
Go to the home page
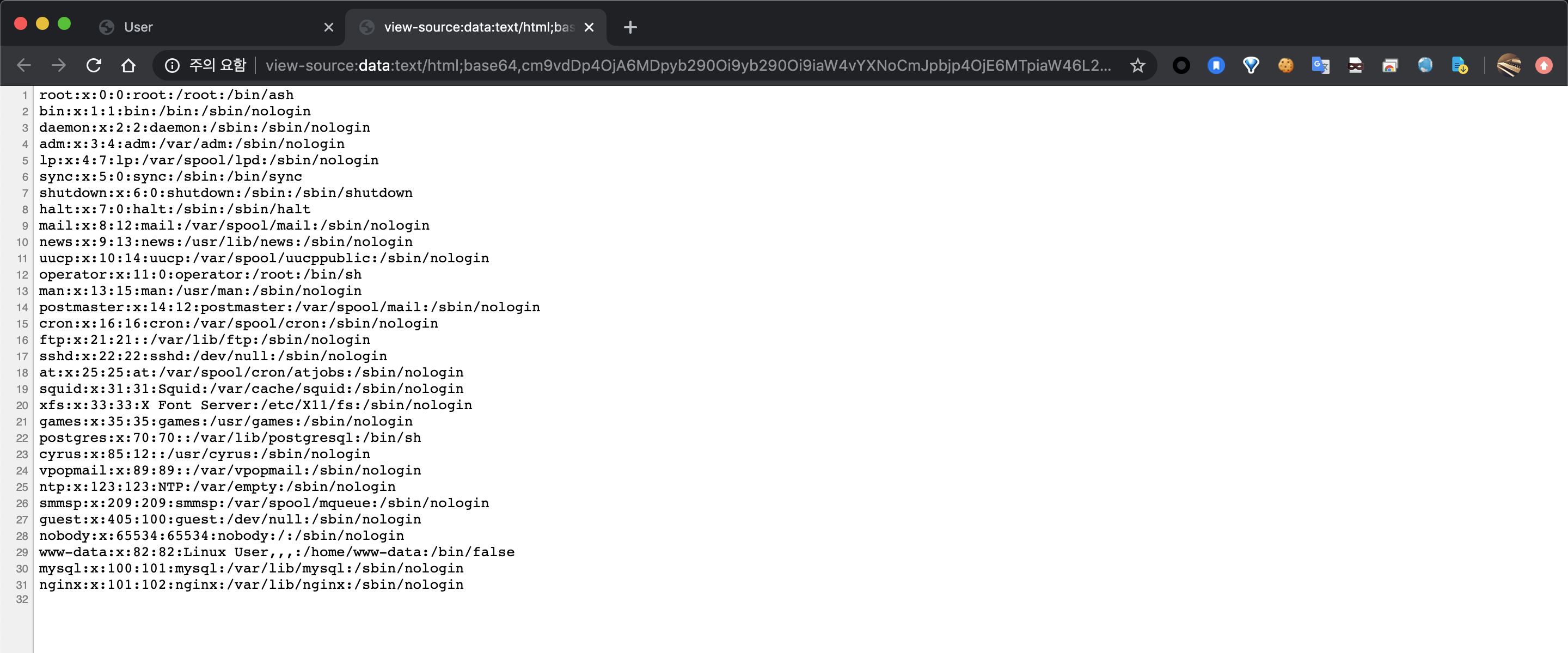[x=128, y=65]
